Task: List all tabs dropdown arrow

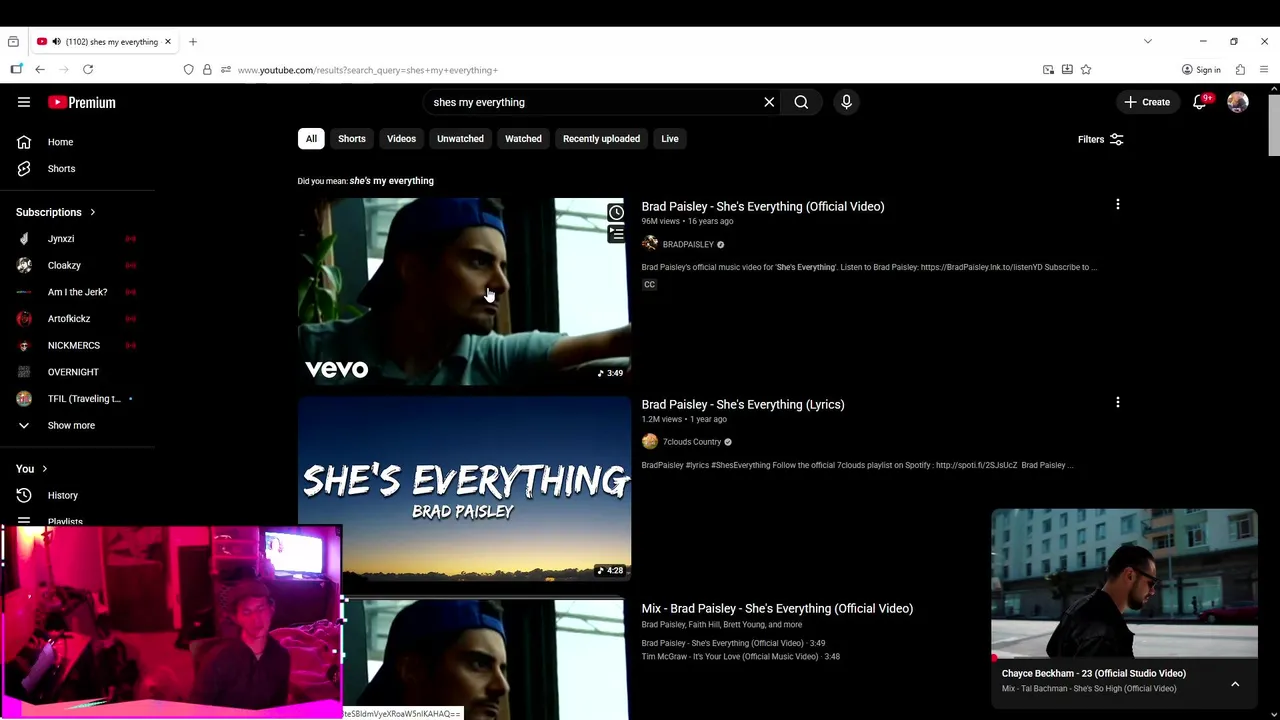Action: pyautogui.click(x=1148, y=42)
